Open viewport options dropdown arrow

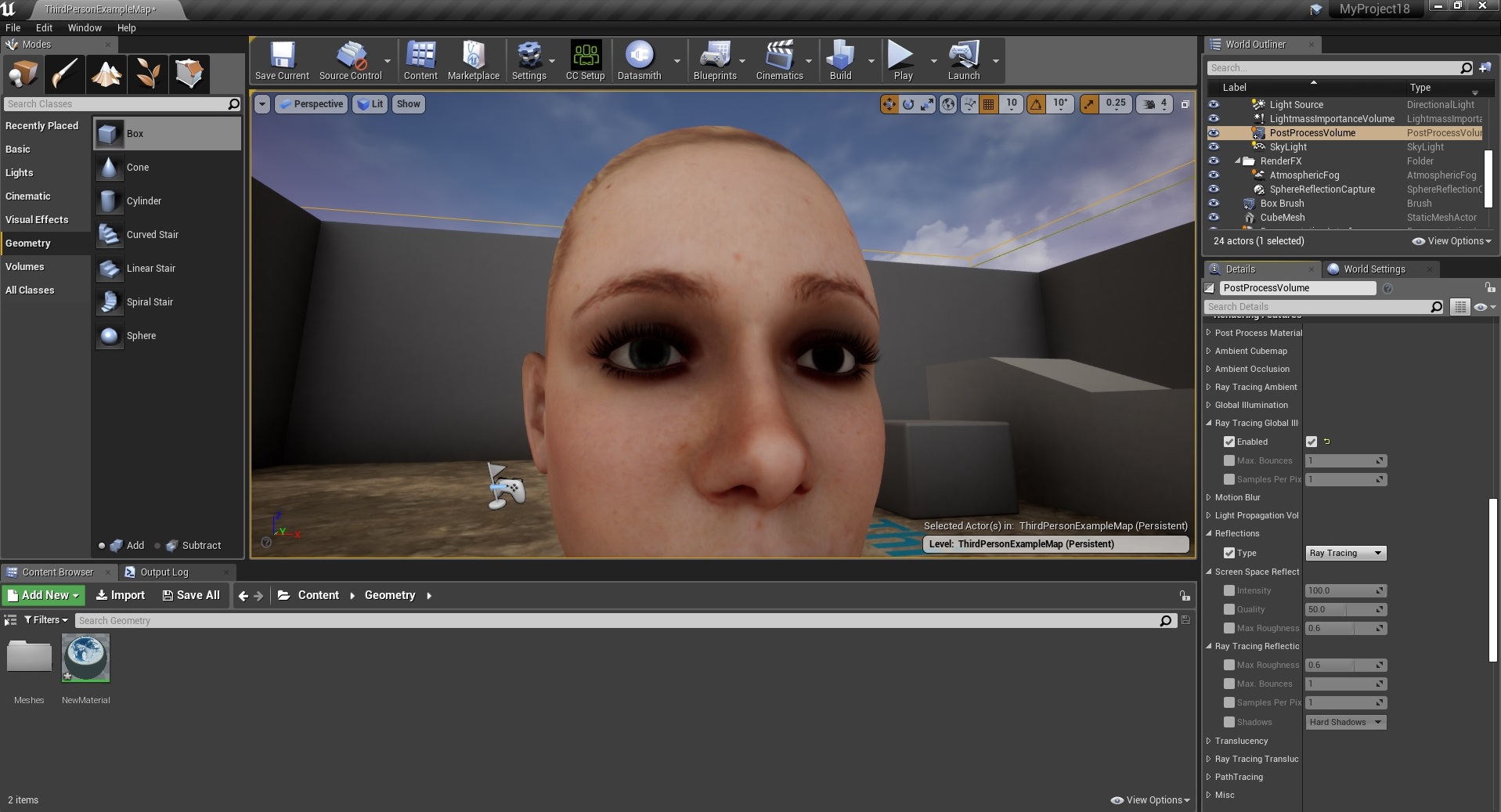[262, 104]
